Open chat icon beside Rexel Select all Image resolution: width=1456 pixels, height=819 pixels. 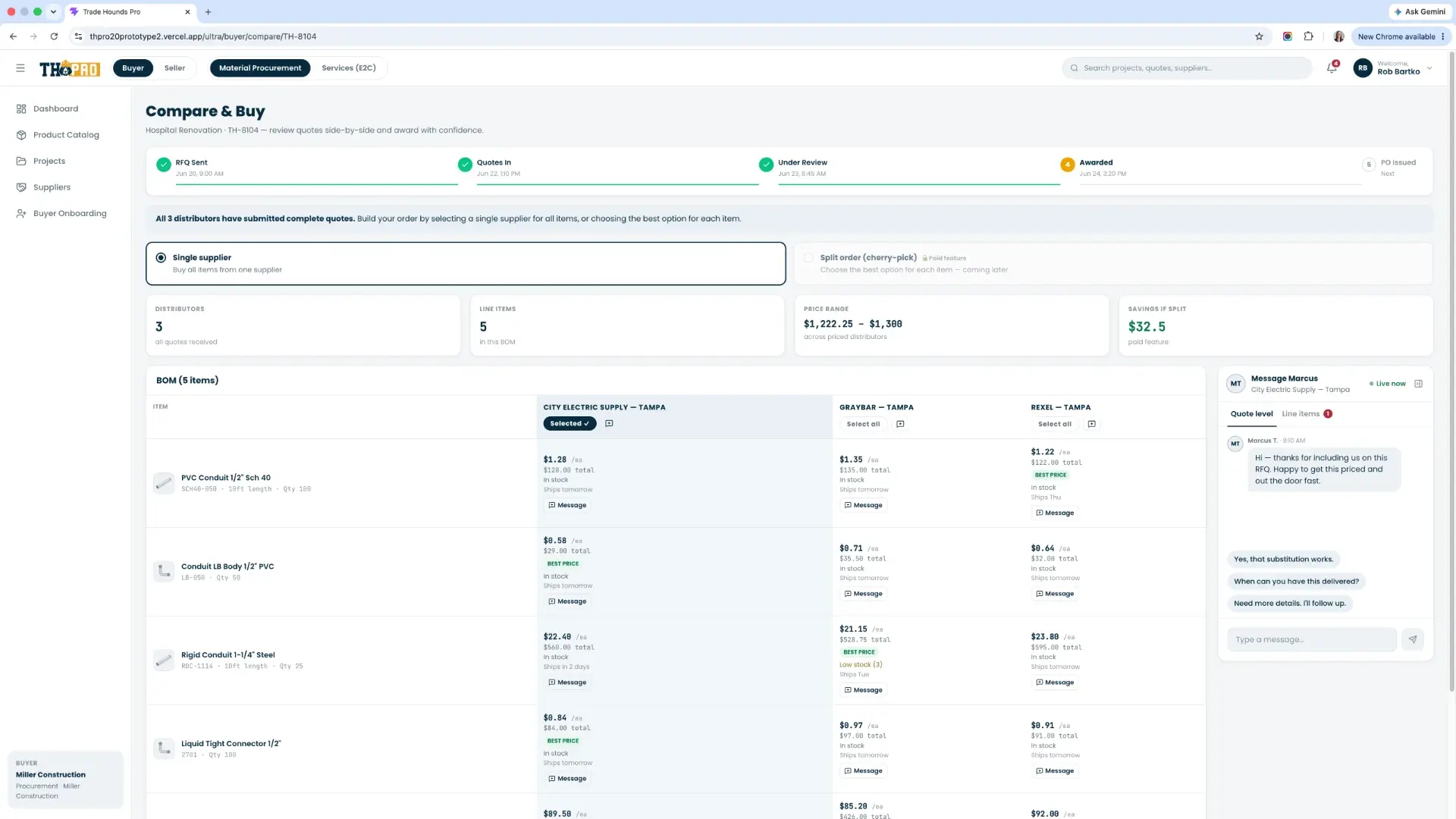click(x=1092, y=425)
